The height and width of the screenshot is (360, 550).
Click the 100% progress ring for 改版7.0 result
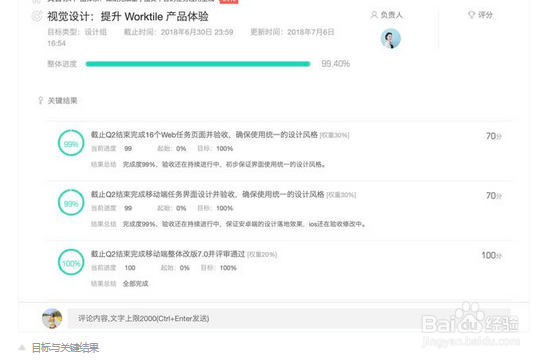click(71, 262)
